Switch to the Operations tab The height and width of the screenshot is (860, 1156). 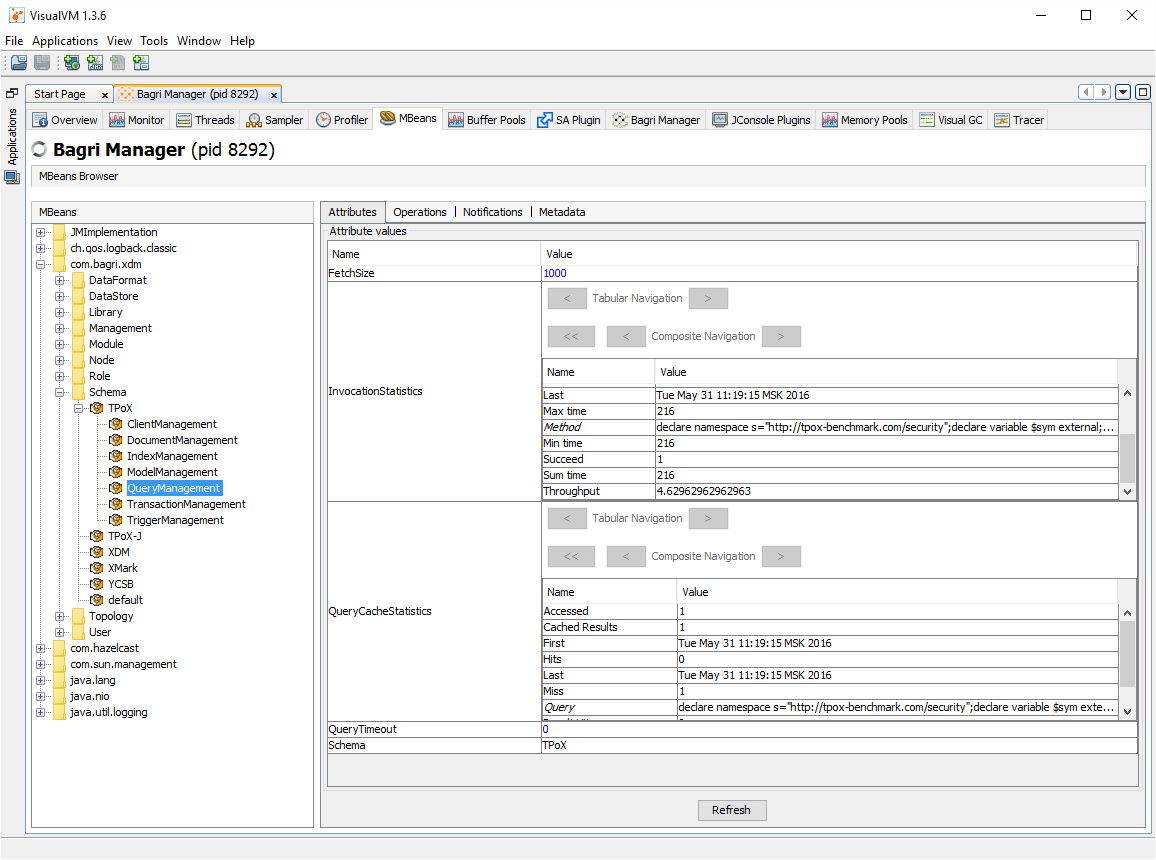(419, 212)
